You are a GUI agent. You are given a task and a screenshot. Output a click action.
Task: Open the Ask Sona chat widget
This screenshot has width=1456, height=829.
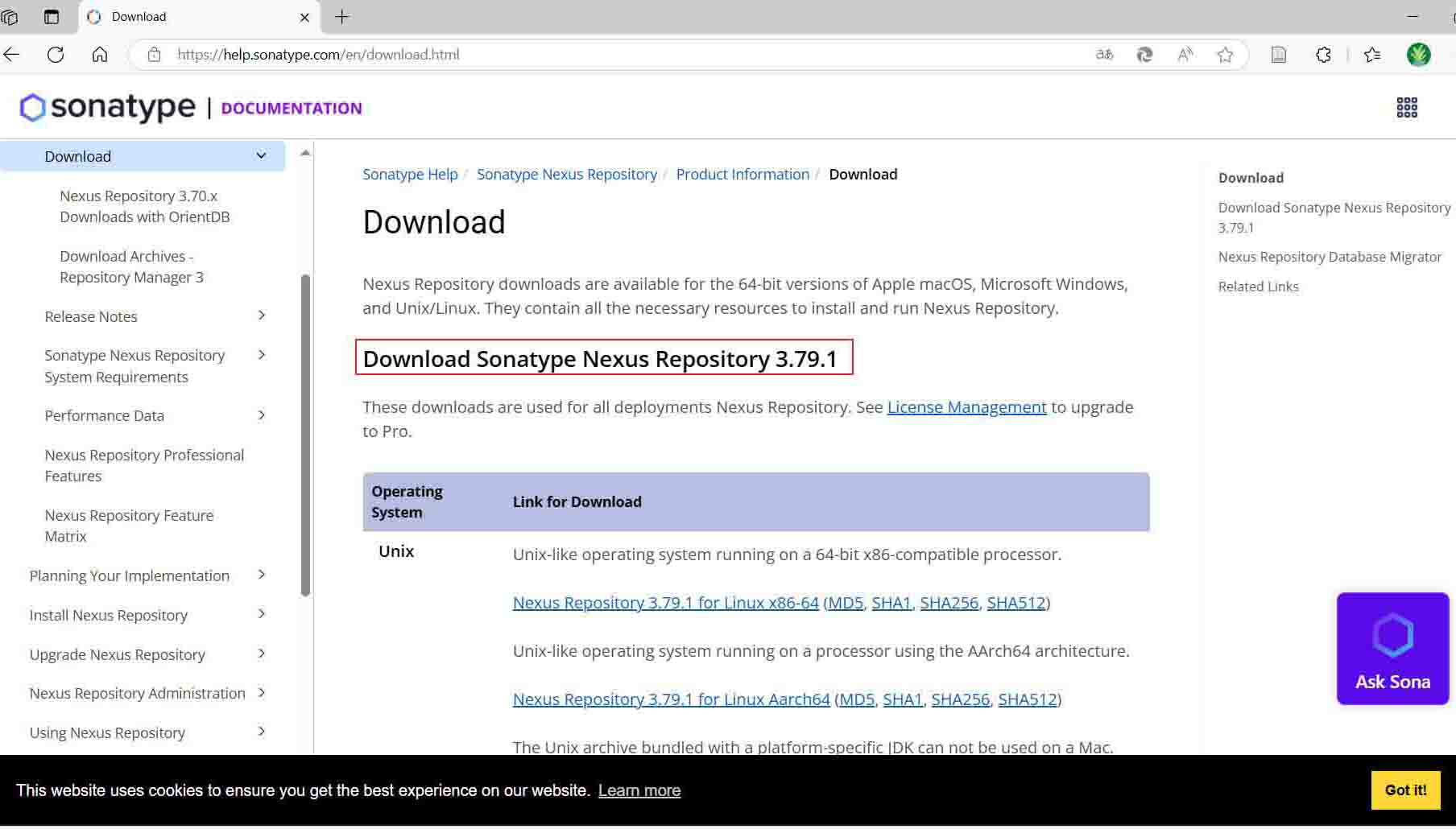1392,649
